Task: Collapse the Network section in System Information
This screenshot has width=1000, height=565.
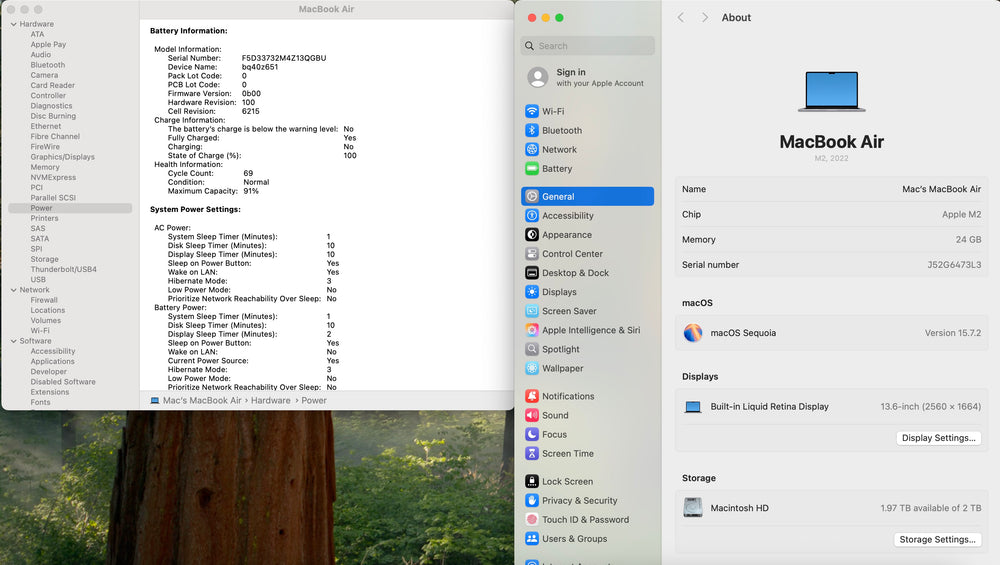Action: tap(13, 290)
